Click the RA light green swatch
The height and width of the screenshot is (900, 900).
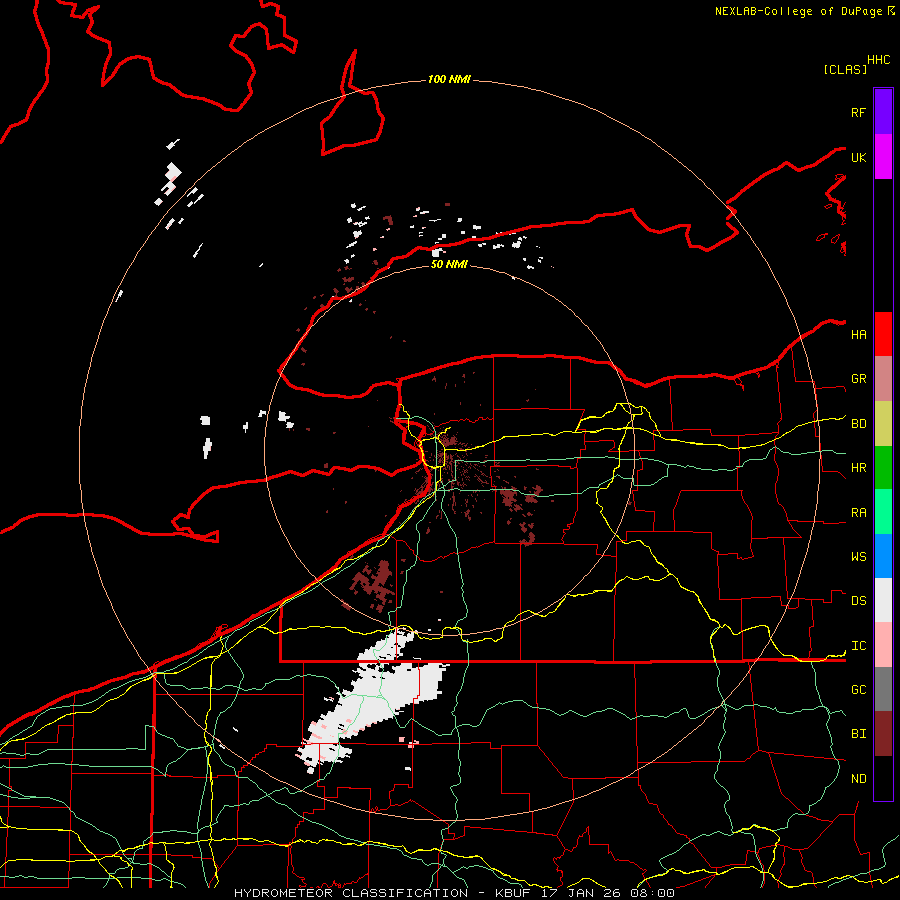tap(883, 512)
